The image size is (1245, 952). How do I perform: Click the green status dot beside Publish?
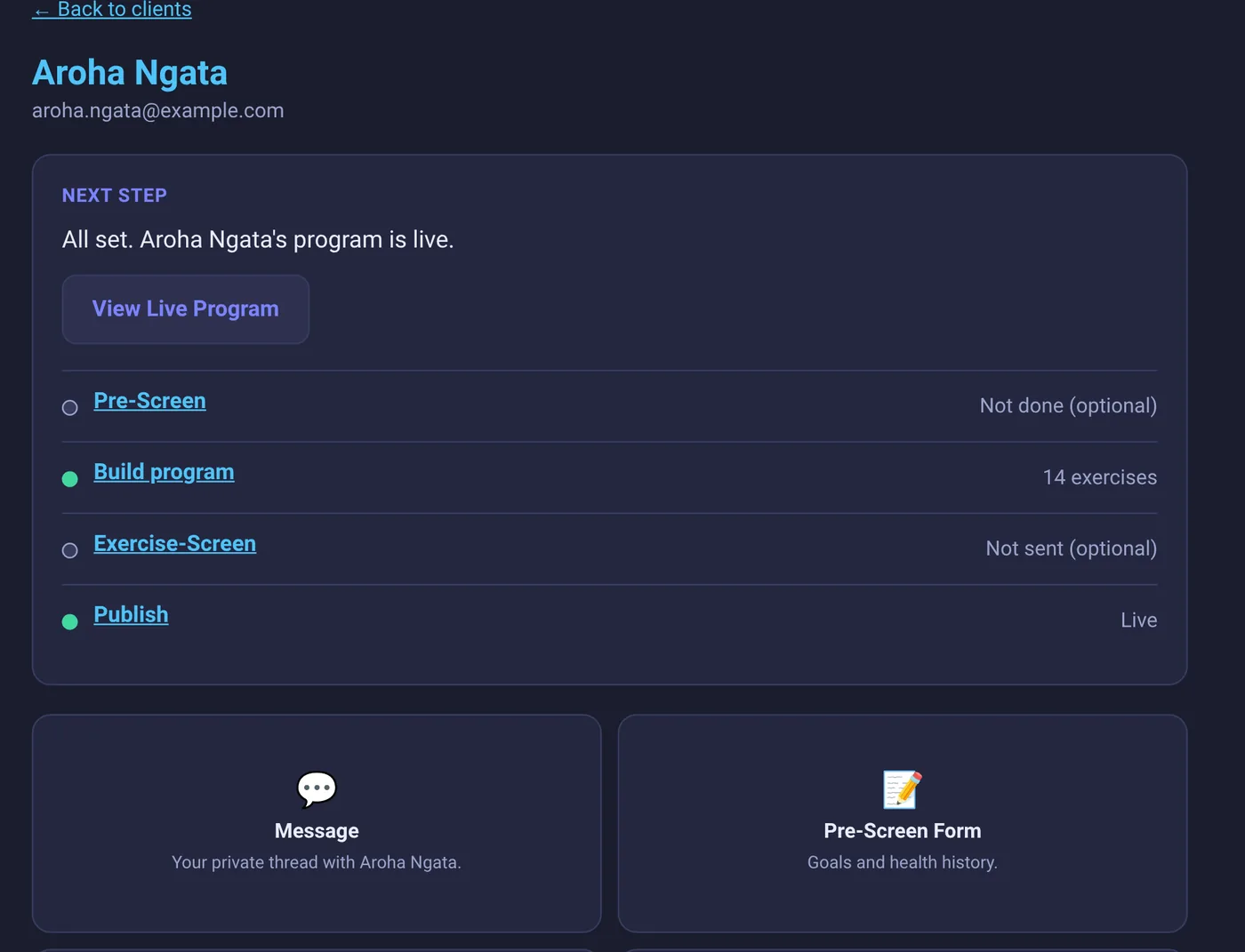[x=70, y=622]
